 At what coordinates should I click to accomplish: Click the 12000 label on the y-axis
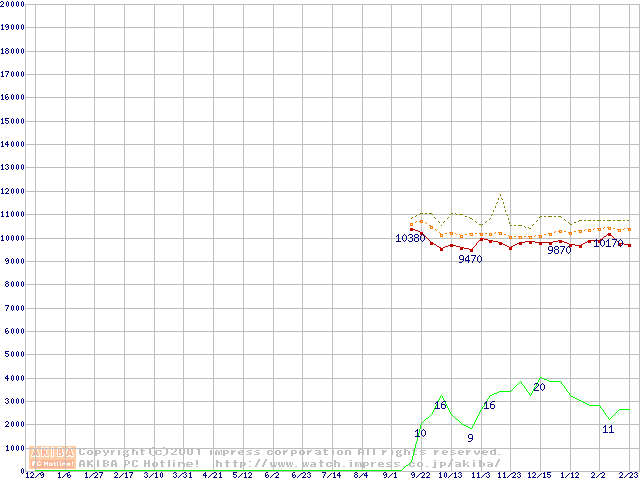tap(12, 191)
